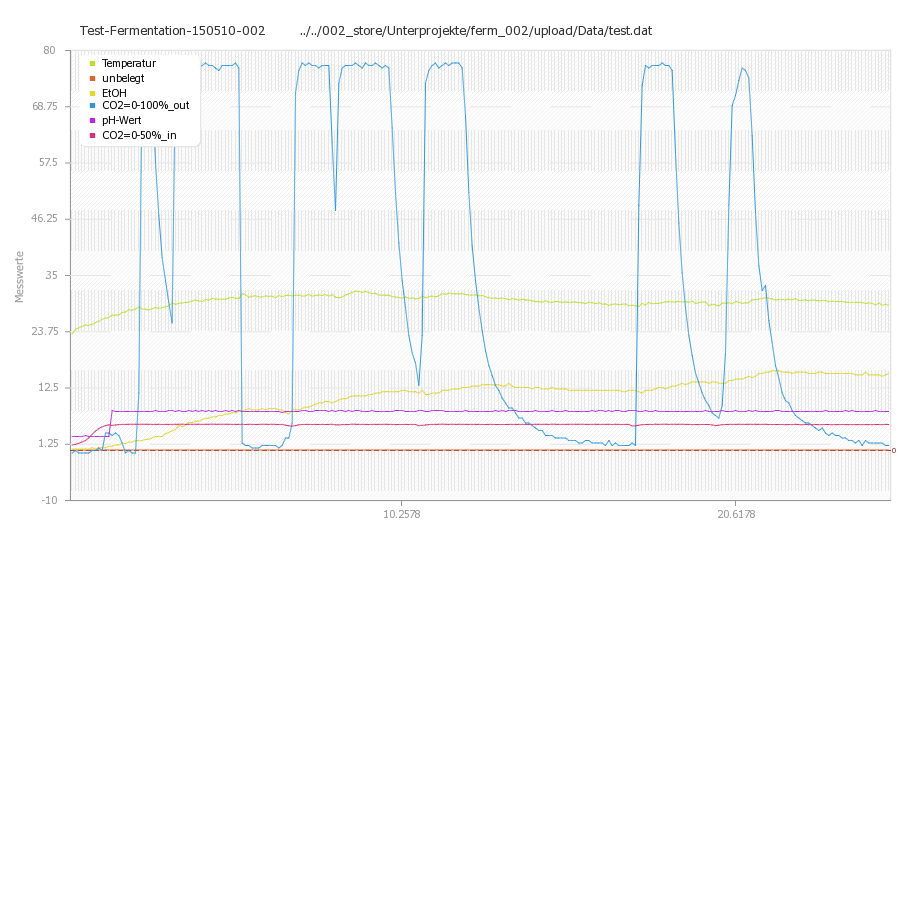
Task: Click the yellow EtOH legend color square
Action: (92, 92)
